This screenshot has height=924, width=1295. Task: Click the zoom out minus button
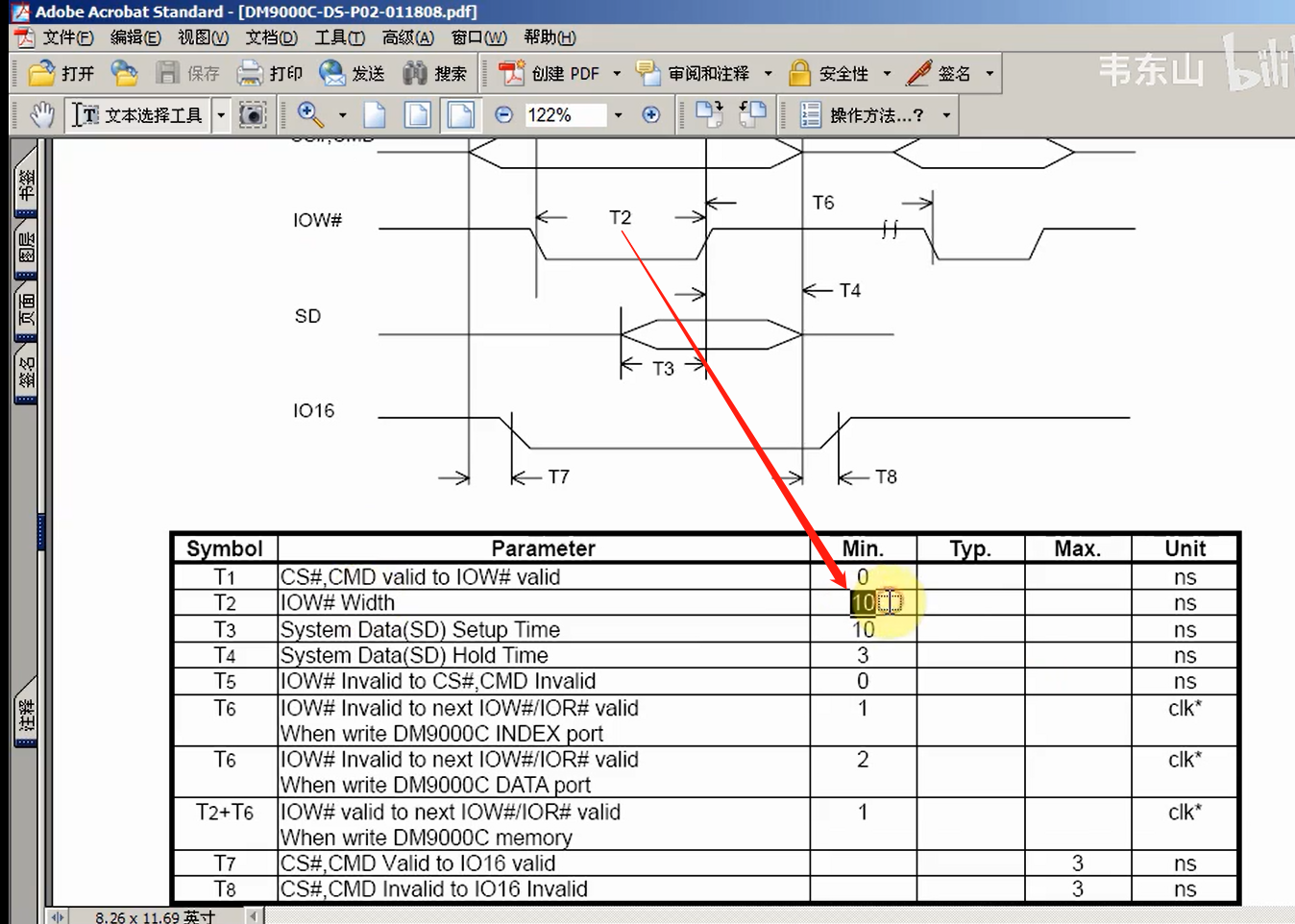click(x=503, y=115)
